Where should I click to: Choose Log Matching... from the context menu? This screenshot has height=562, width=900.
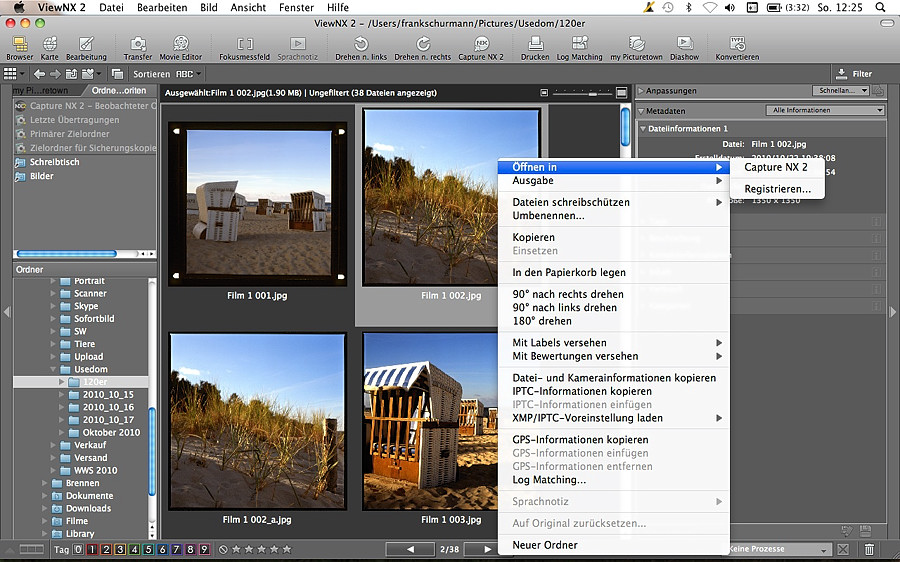click(614, 480)
